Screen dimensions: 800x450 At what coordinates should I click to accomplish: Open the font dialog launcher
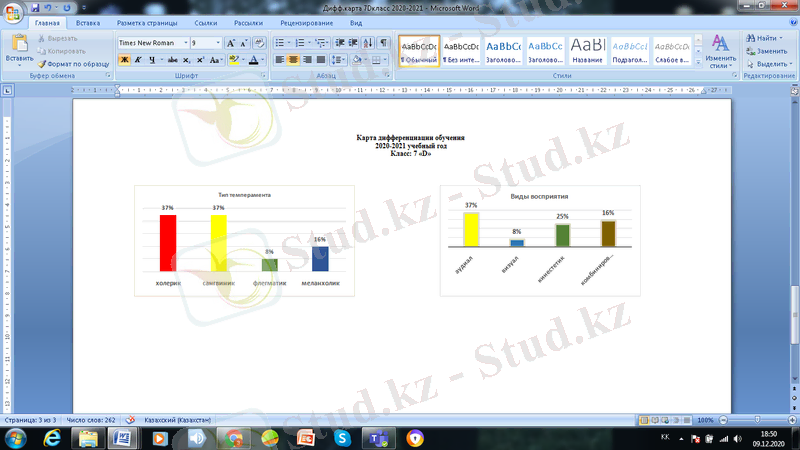(263, 76)
